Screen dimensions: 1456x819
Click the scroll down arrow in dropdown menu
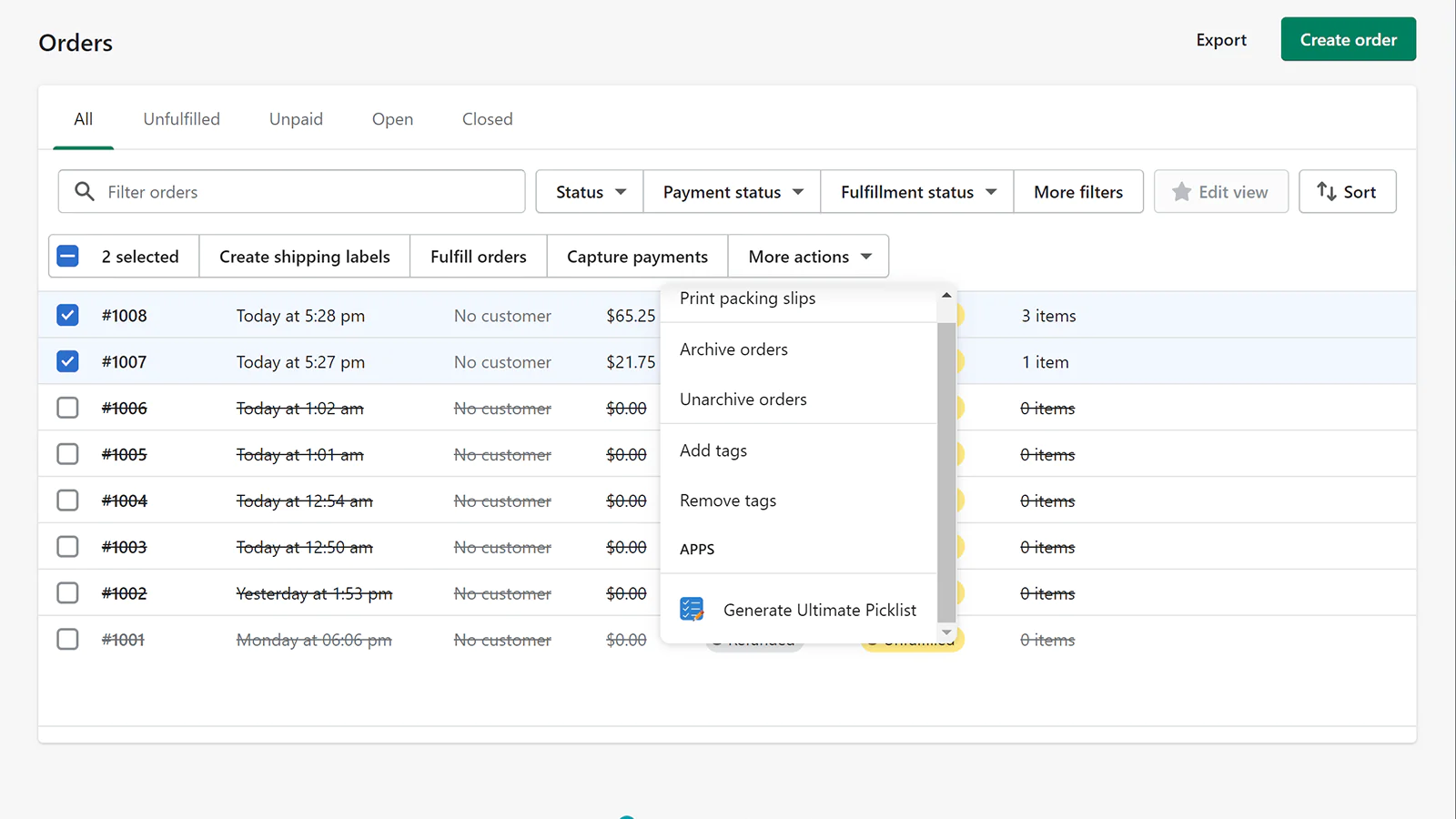pyautogui.click(x=946, y=632)
